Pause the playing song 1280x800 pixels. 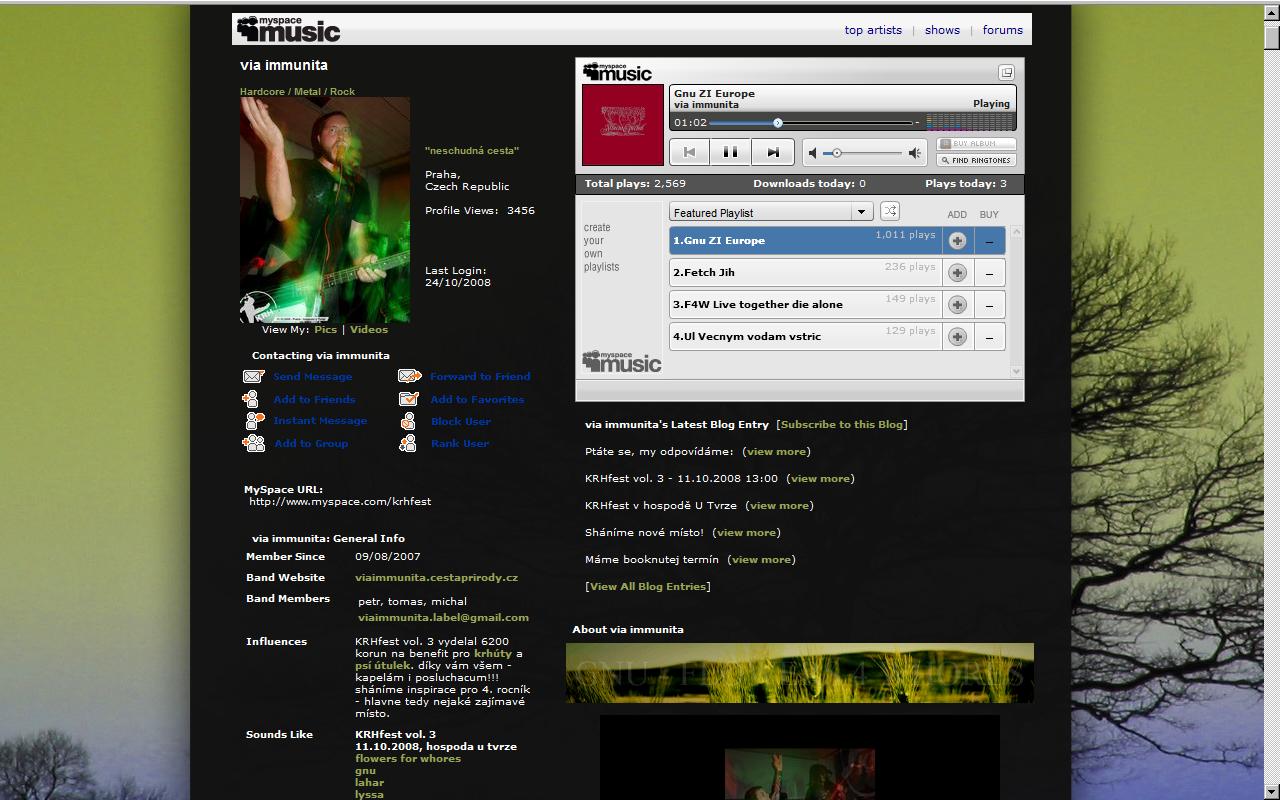731,152
